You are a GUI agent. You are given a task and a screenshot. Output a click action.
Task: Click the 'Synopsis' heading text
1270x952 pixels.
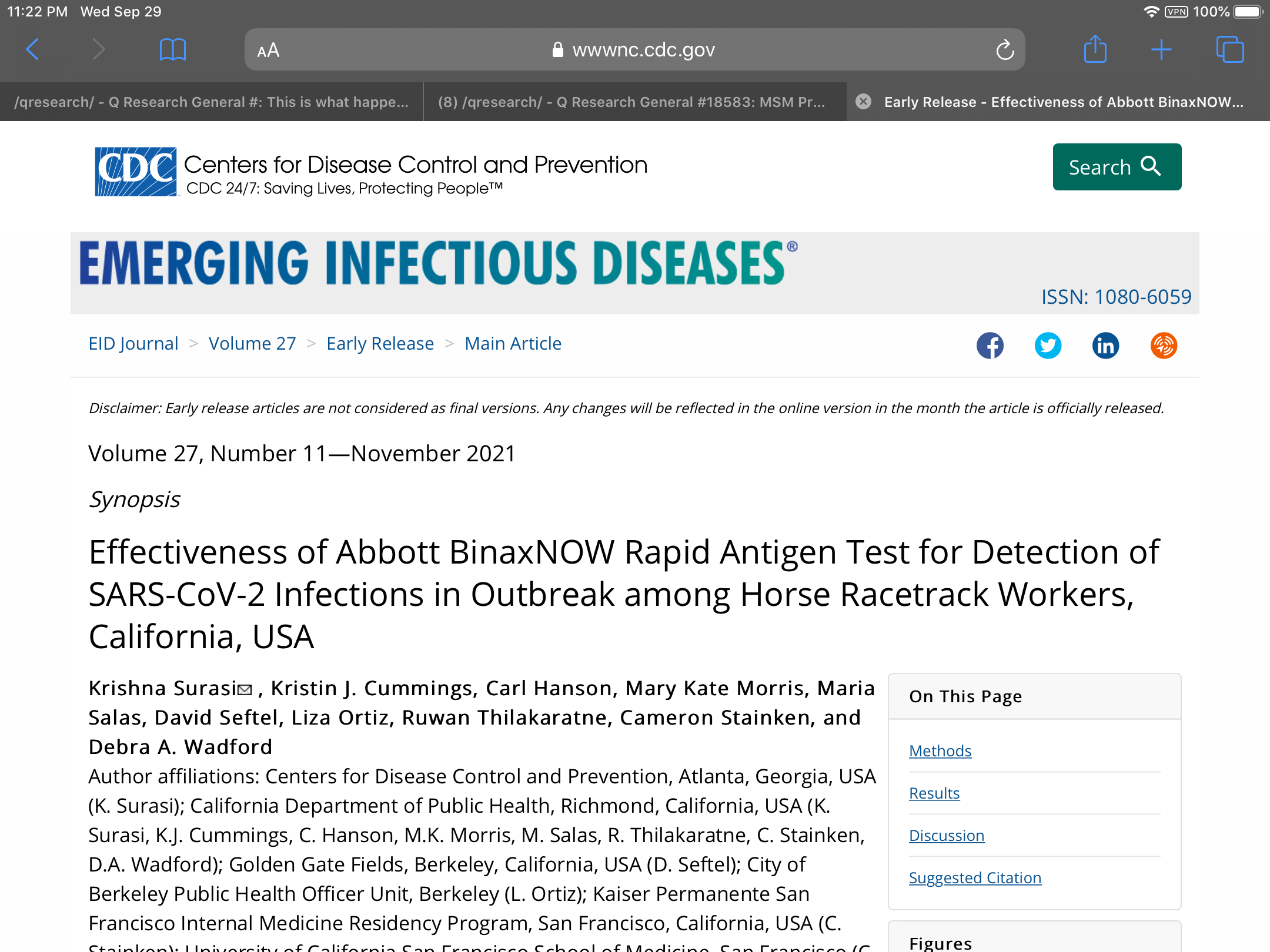134,500
